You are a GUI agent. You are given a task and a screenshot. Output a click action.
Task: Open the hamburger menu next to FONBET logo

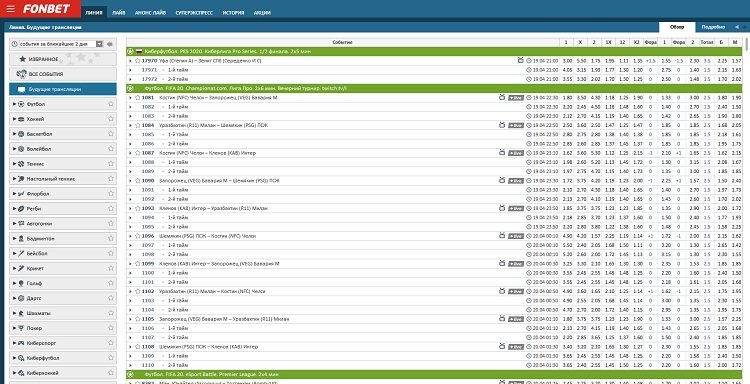coord(11,9)
